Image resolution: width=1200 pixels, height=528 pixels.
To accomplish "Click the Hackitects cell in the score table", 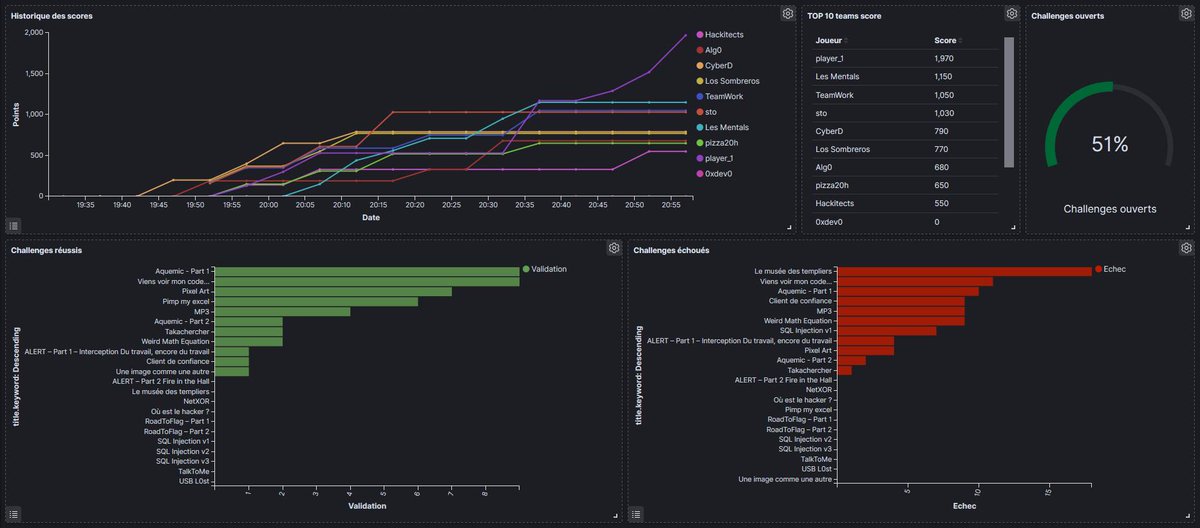I will pos(836,203).
